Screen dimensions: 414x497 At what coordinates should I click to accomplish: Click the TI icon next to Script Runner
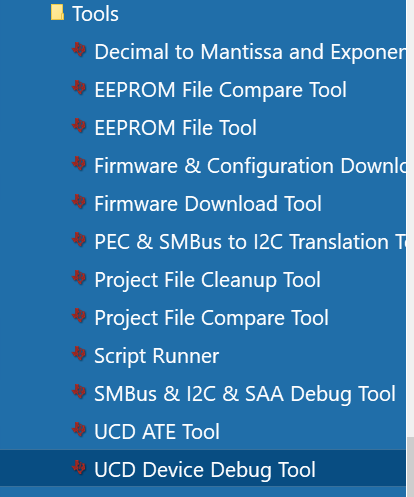[79, 354]
